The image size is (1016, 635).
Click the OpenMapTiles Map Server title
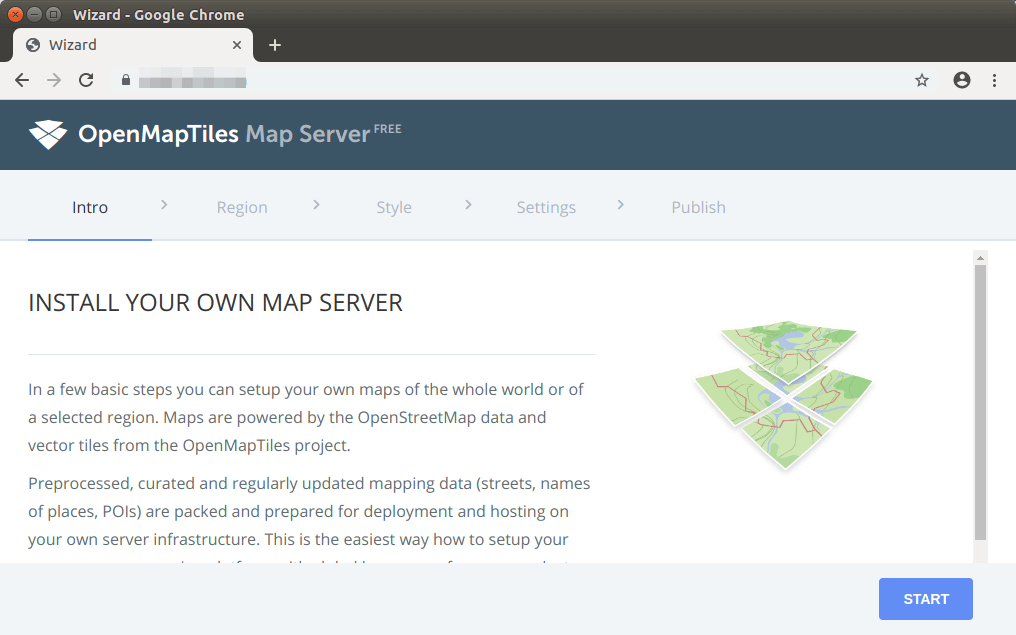224,134
